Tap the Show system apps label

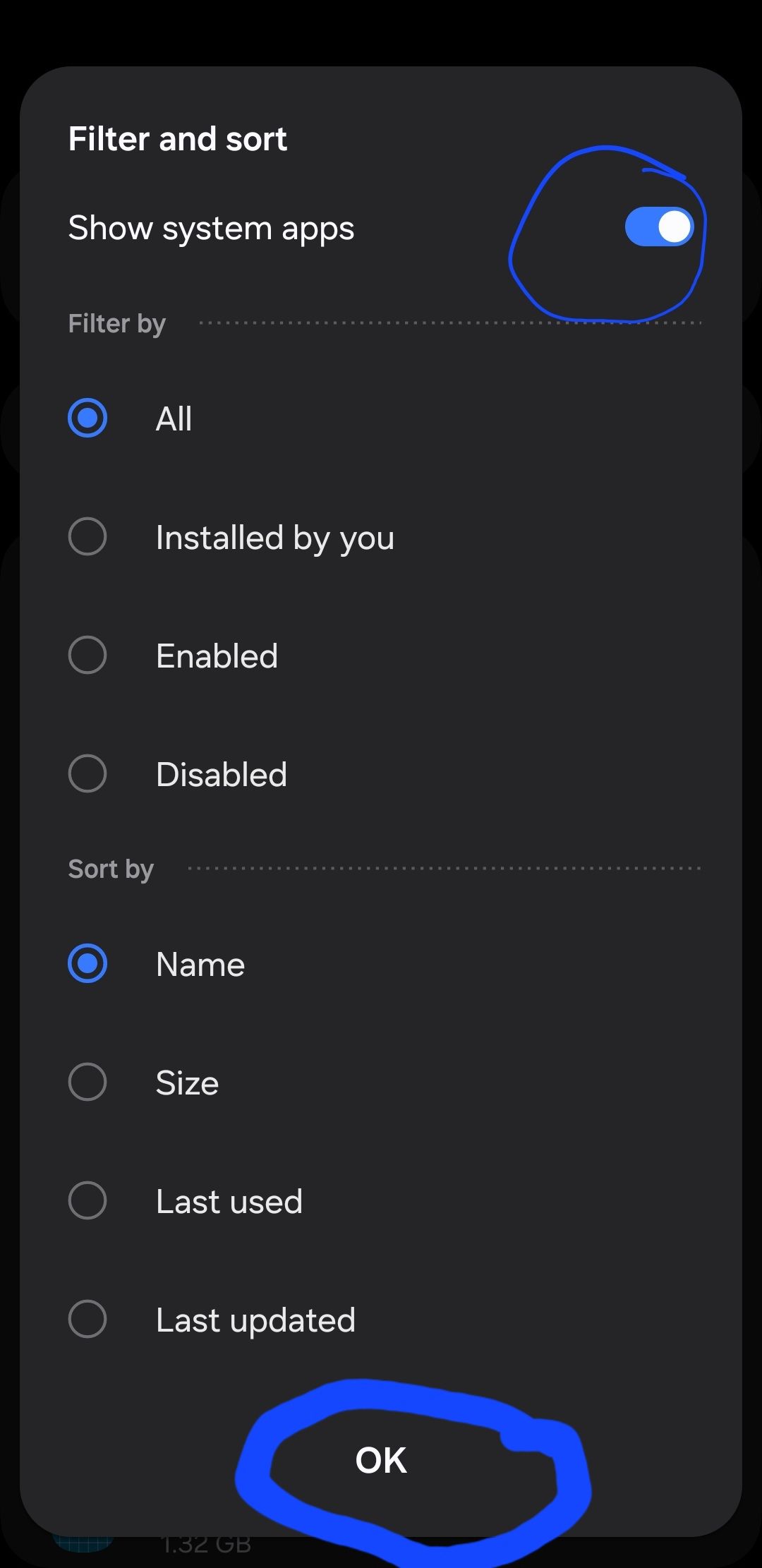[211, 229]
